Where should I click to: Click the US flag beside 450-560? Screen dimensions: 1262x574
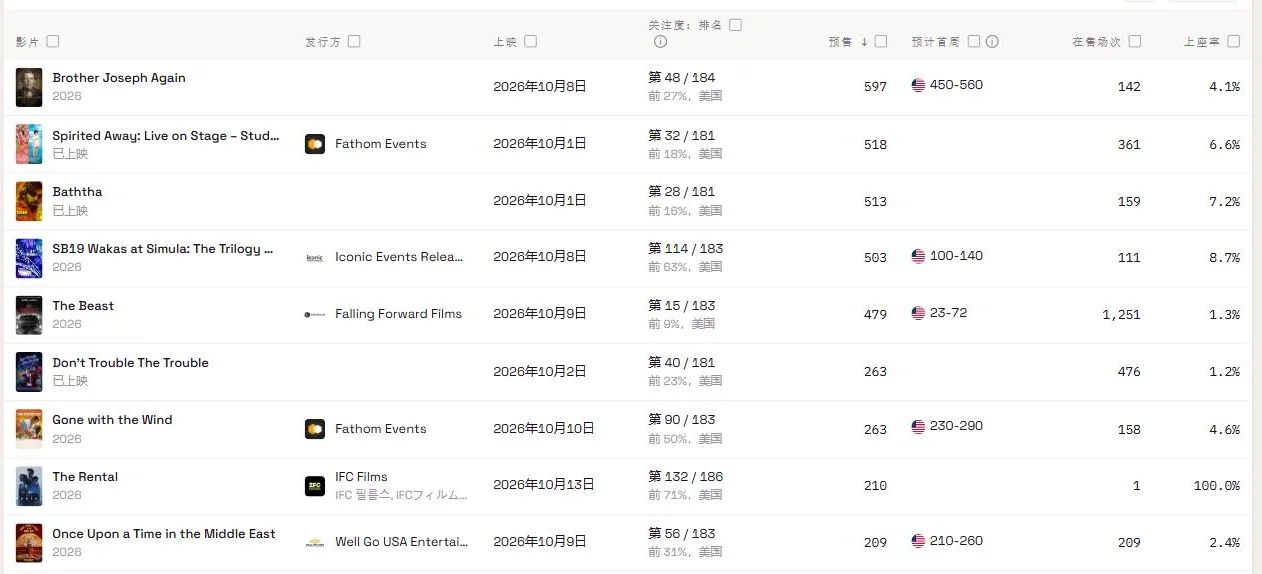click(x=918, y=86)
